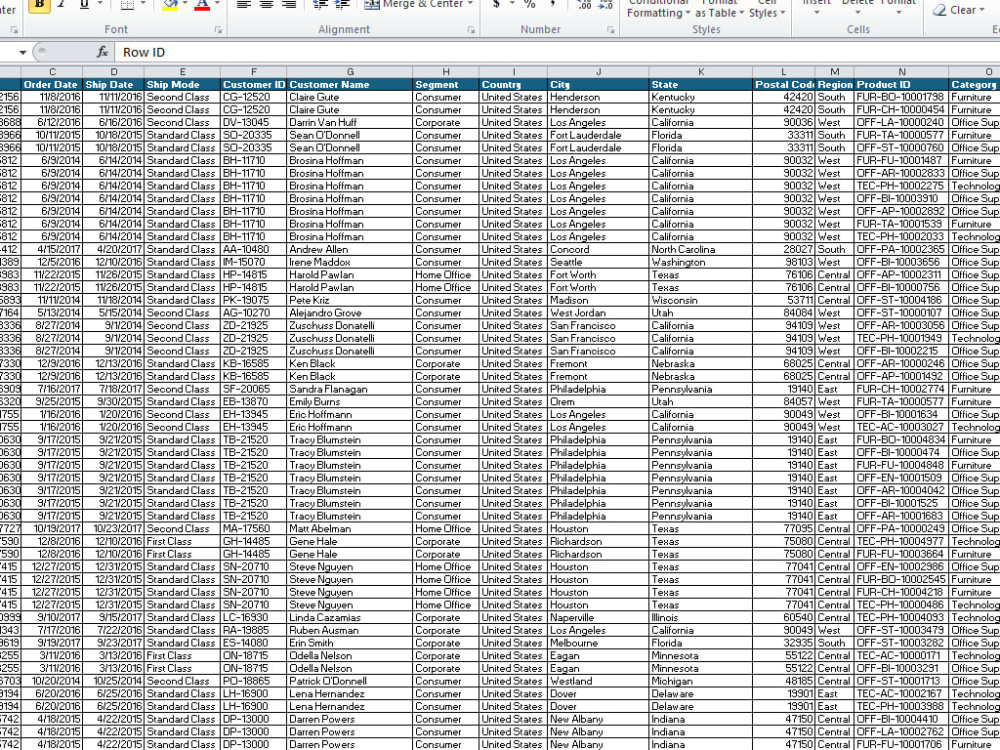The height and width of the screenshot is (750, 1000).
Task: Click the Clear eraser icon
Action: [x=939, y=10]
